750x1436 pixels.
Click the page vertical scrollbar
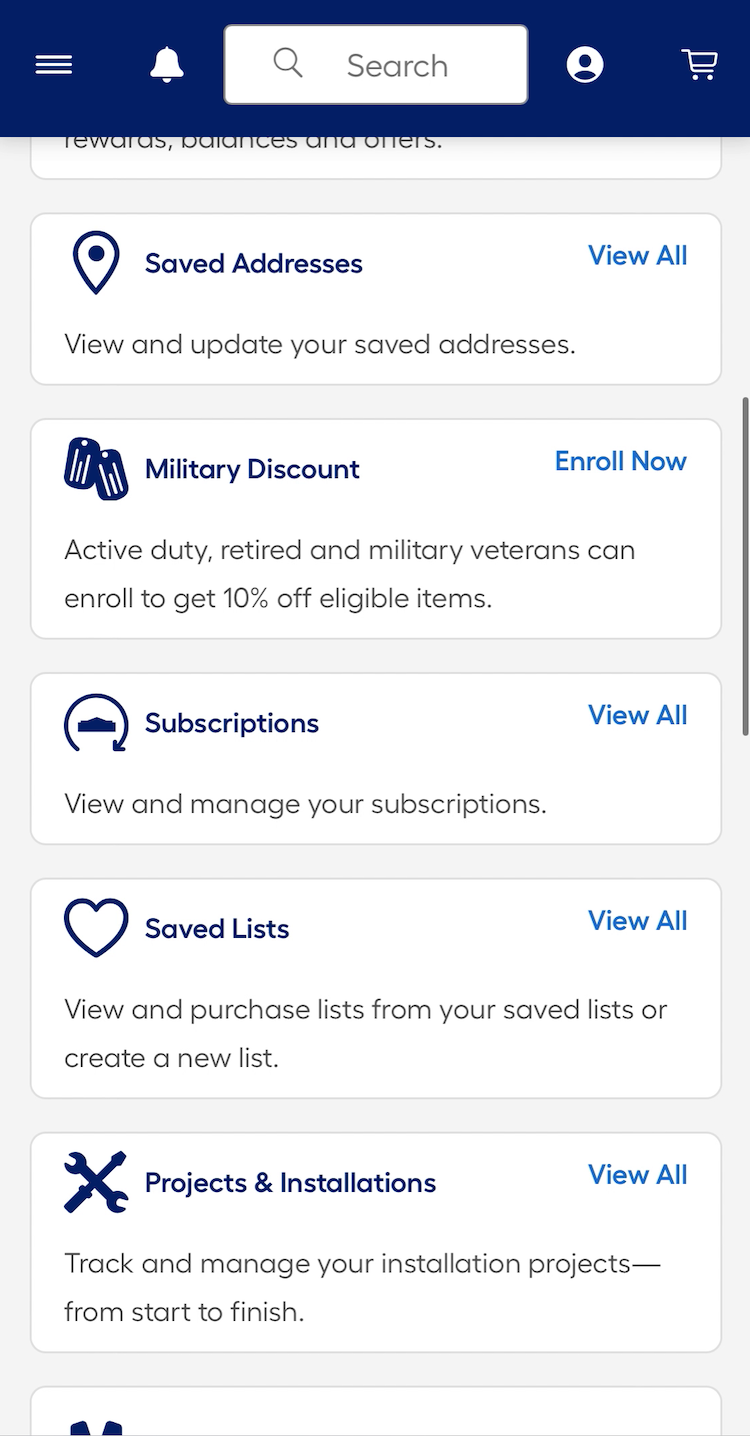pyautogui.click(x=744, y=566)
